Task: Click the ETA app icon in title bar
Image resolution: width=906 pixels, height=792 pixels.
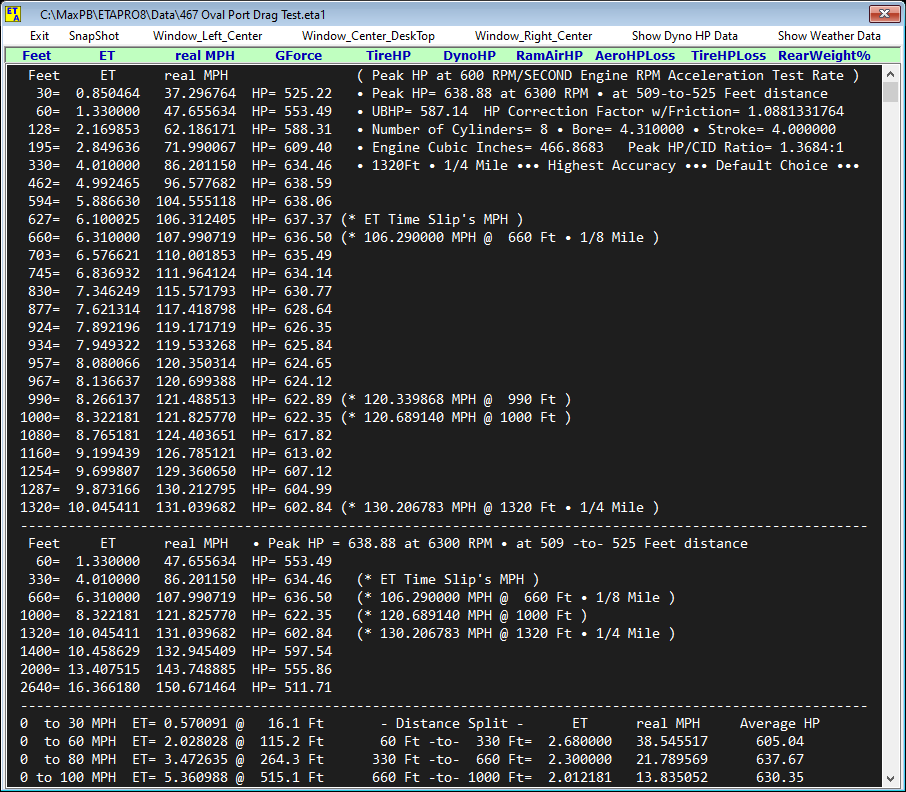Action: tap(13, 14)
